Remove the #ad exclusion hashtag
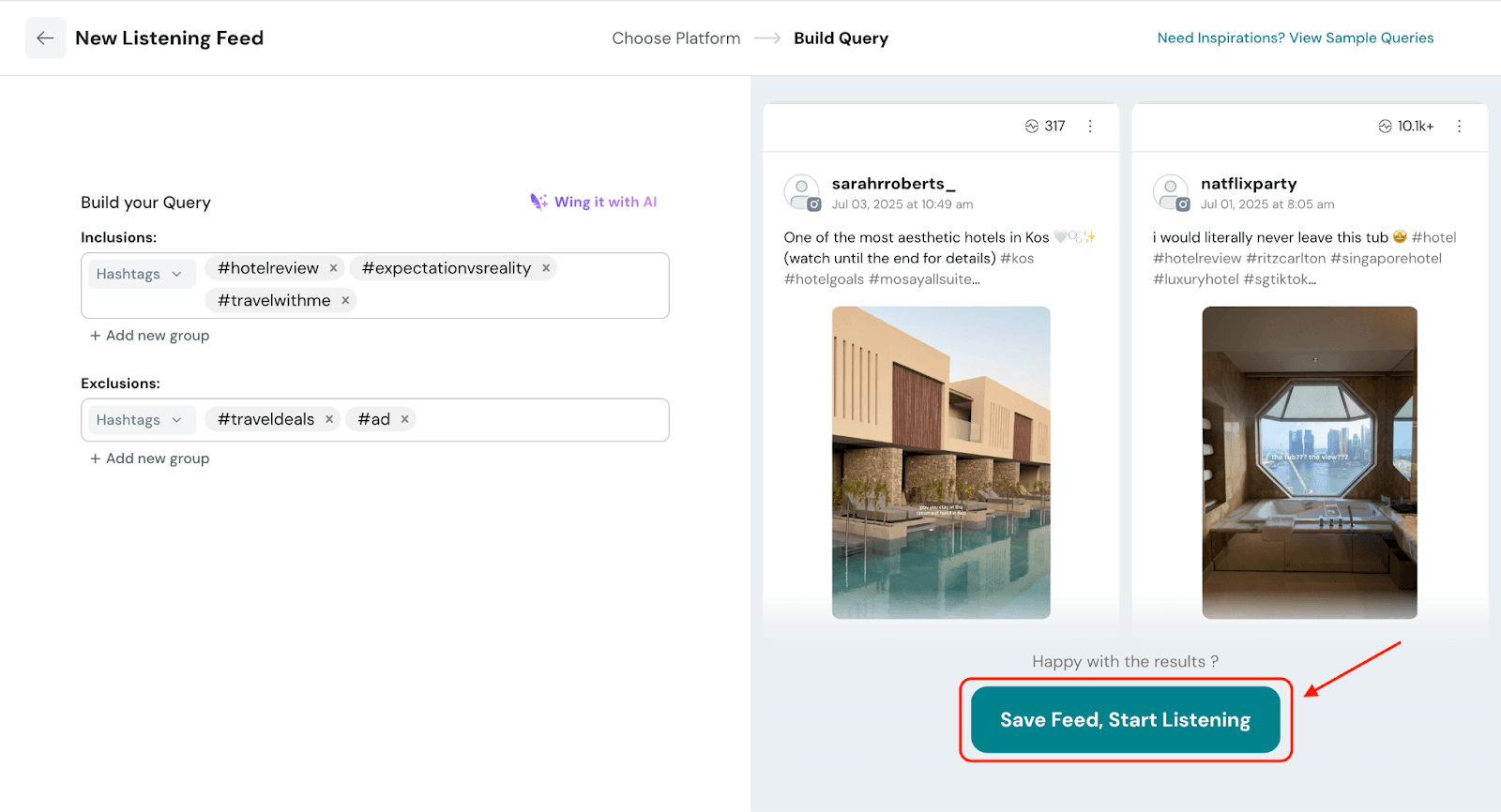Screen dimensions: 1501x812 (x=405, y=420)
